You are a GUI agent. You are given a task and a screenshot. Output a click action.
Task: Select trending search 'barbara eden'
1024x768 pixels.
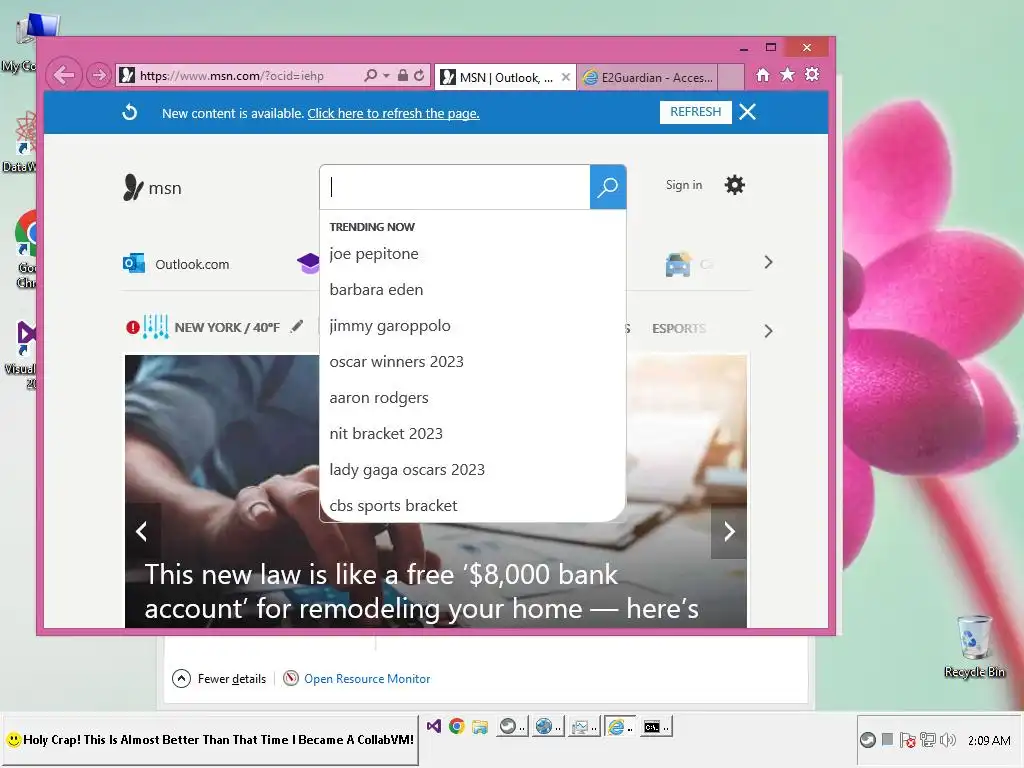(376, 289)
